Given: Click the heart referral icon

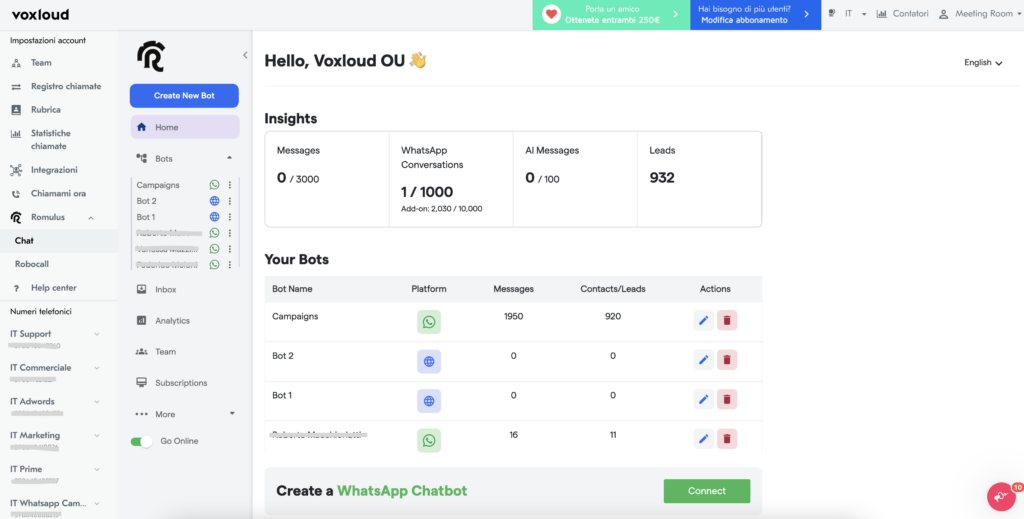Looking at the screenshot, I should [552, 14].
